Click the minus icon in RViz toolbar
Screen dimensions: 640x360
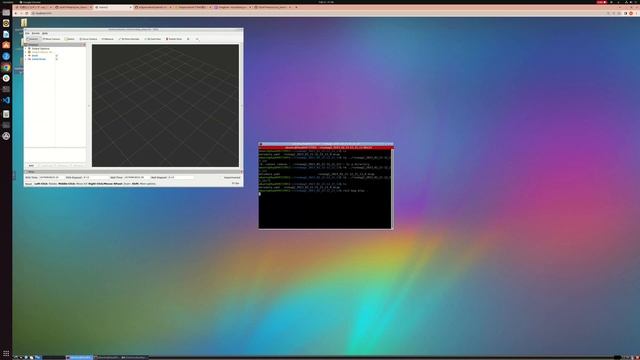click(x=197, y=39)
